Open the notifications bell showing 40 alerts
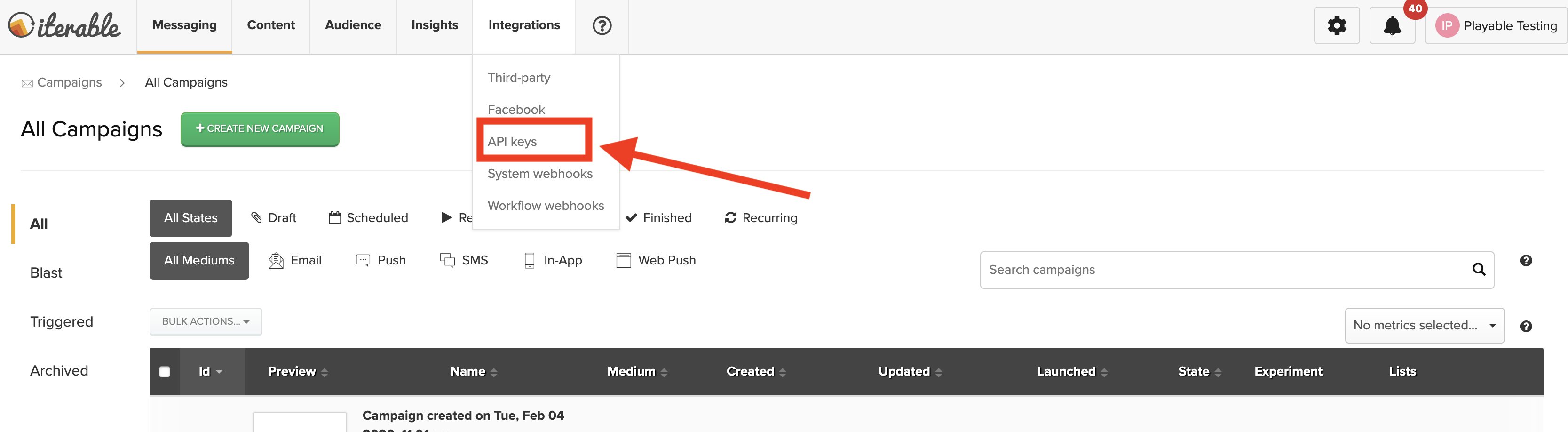The width and height of the screenshot is (1568, 432). [1392, 25]
